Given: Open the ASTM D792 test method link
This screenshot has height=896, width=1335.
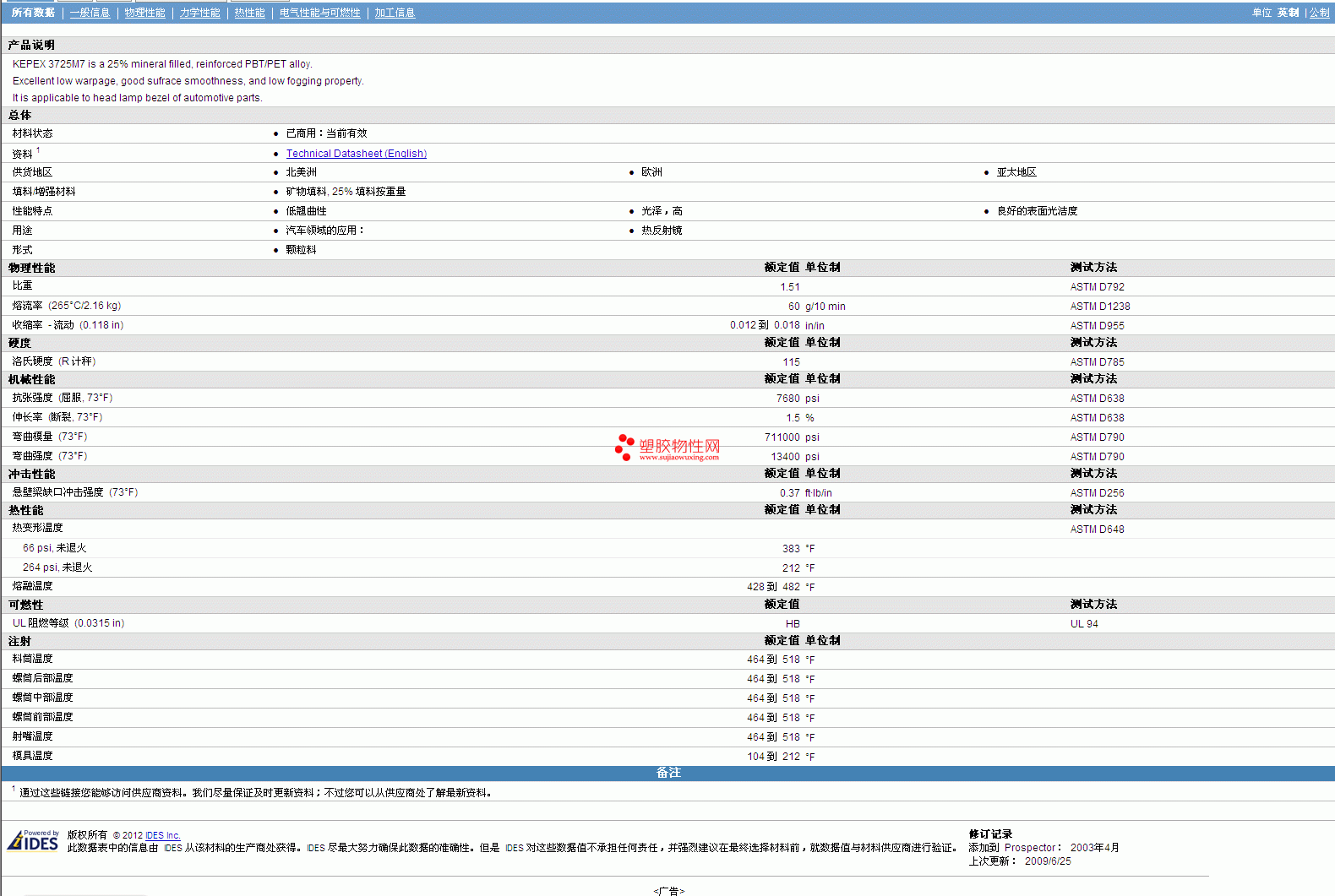Looking at the screenshot, I should (x=1097, y=287).
